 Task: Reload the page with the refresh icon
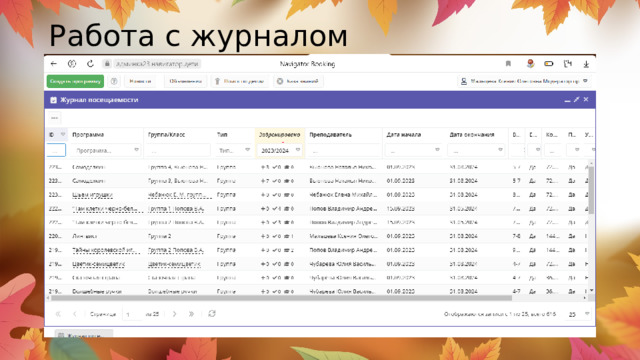click(90, 64)
